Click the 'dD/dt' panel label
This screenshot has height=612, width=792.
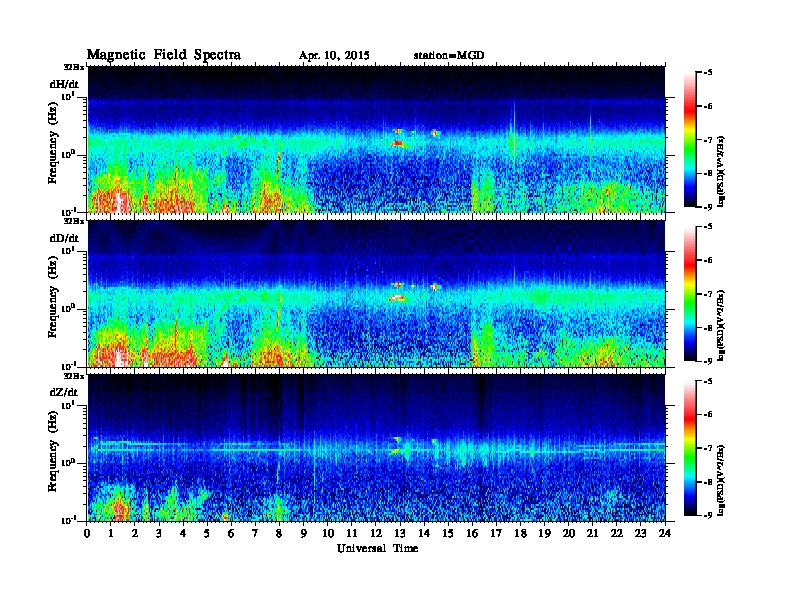pos(64,238)
